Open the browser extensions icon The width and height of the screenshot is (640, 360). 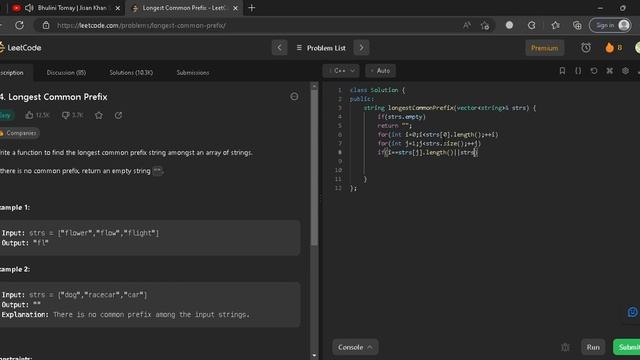531,25
